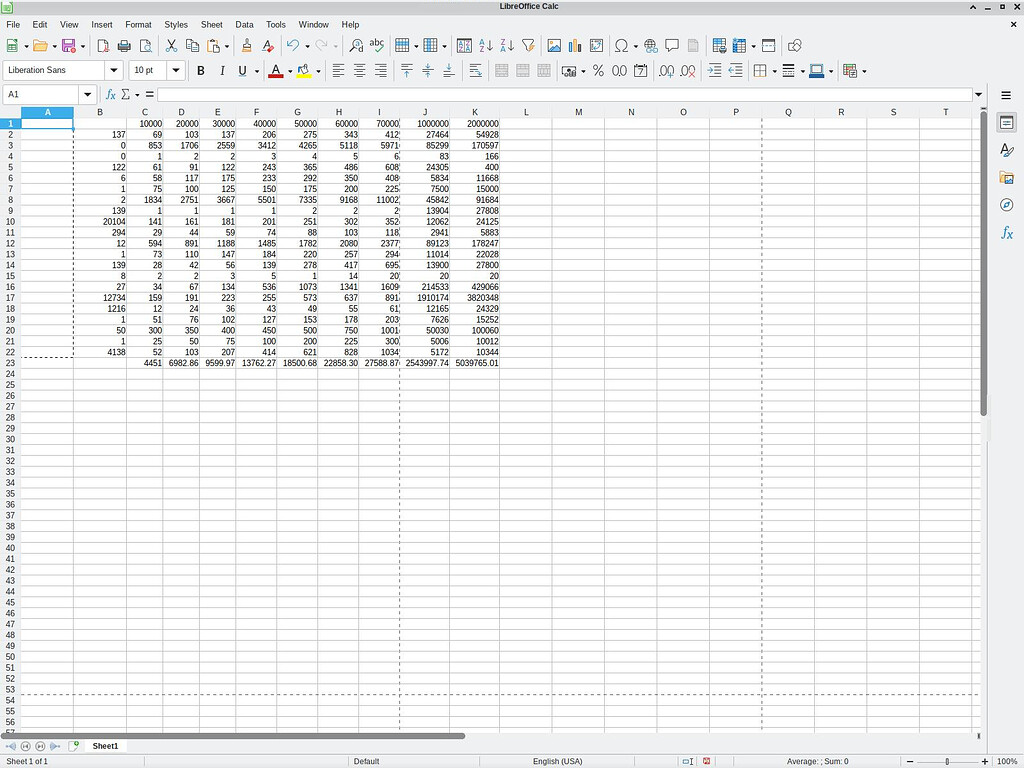Screen dimensions: 1024x768
Task: Check spelling with the spellcheck icon
Action: tap(377, 45)
